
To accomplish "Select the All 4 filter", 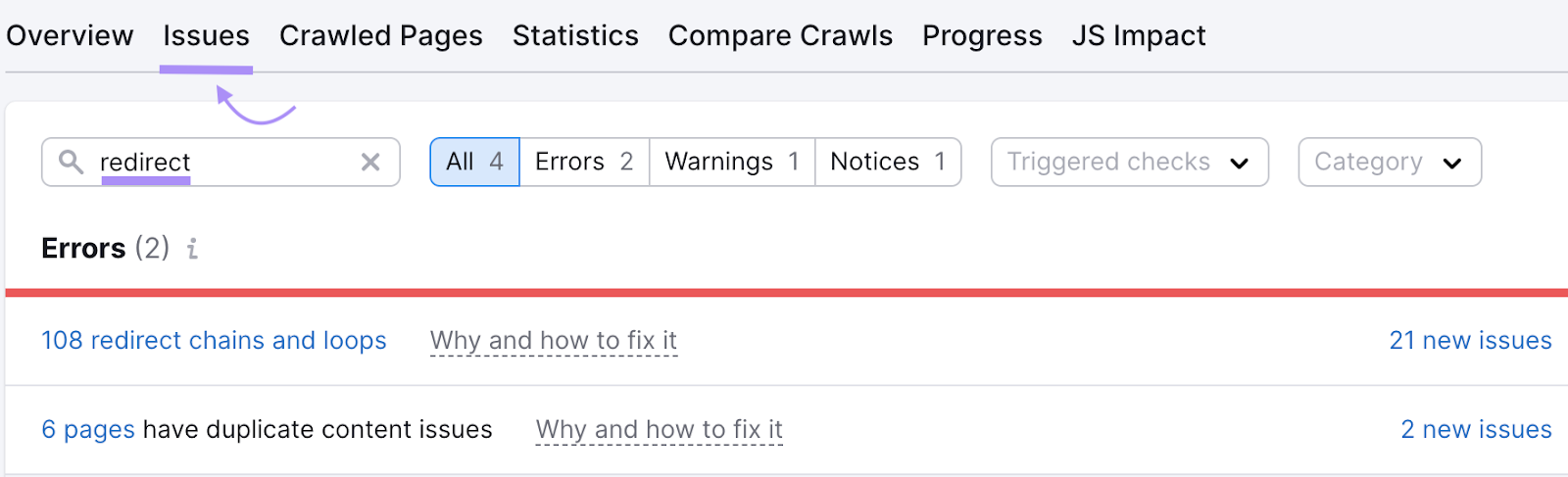I will 474,162.
